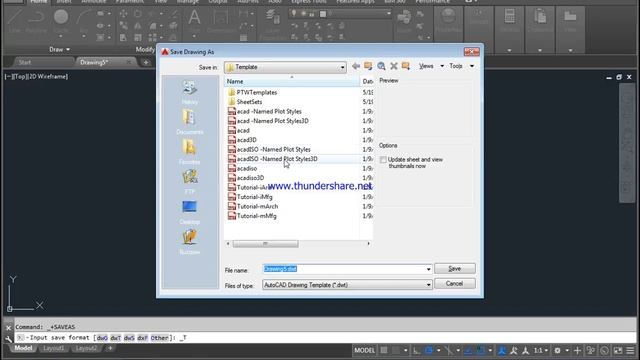Viewport: 640px width, 360px height.
Task: Open the Tools dropdown menu
Action: point(461,66)
